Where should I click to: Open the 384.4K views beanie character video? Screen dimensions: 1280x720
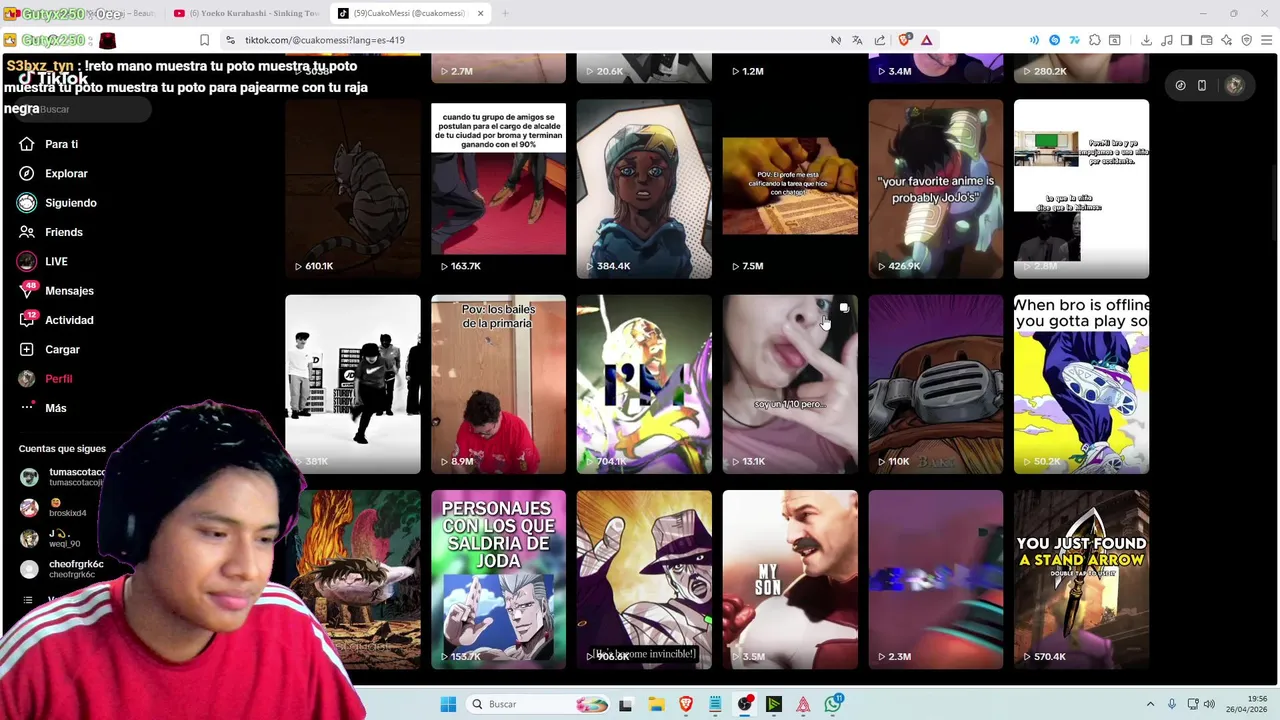click(x=644, y=188)
